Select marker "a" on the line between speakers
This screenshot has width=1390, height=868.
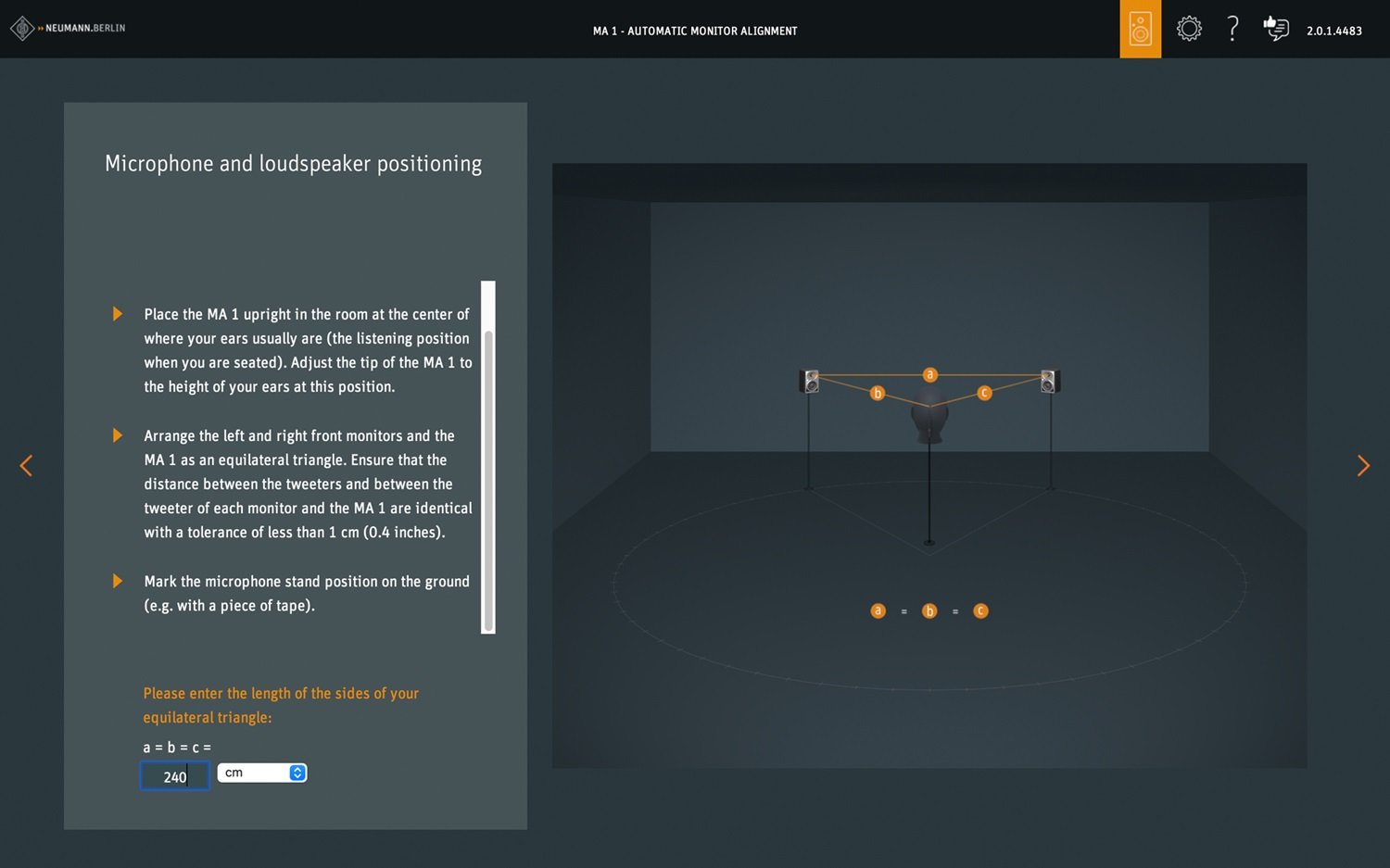pyautogui.click(x=929, y=375)
